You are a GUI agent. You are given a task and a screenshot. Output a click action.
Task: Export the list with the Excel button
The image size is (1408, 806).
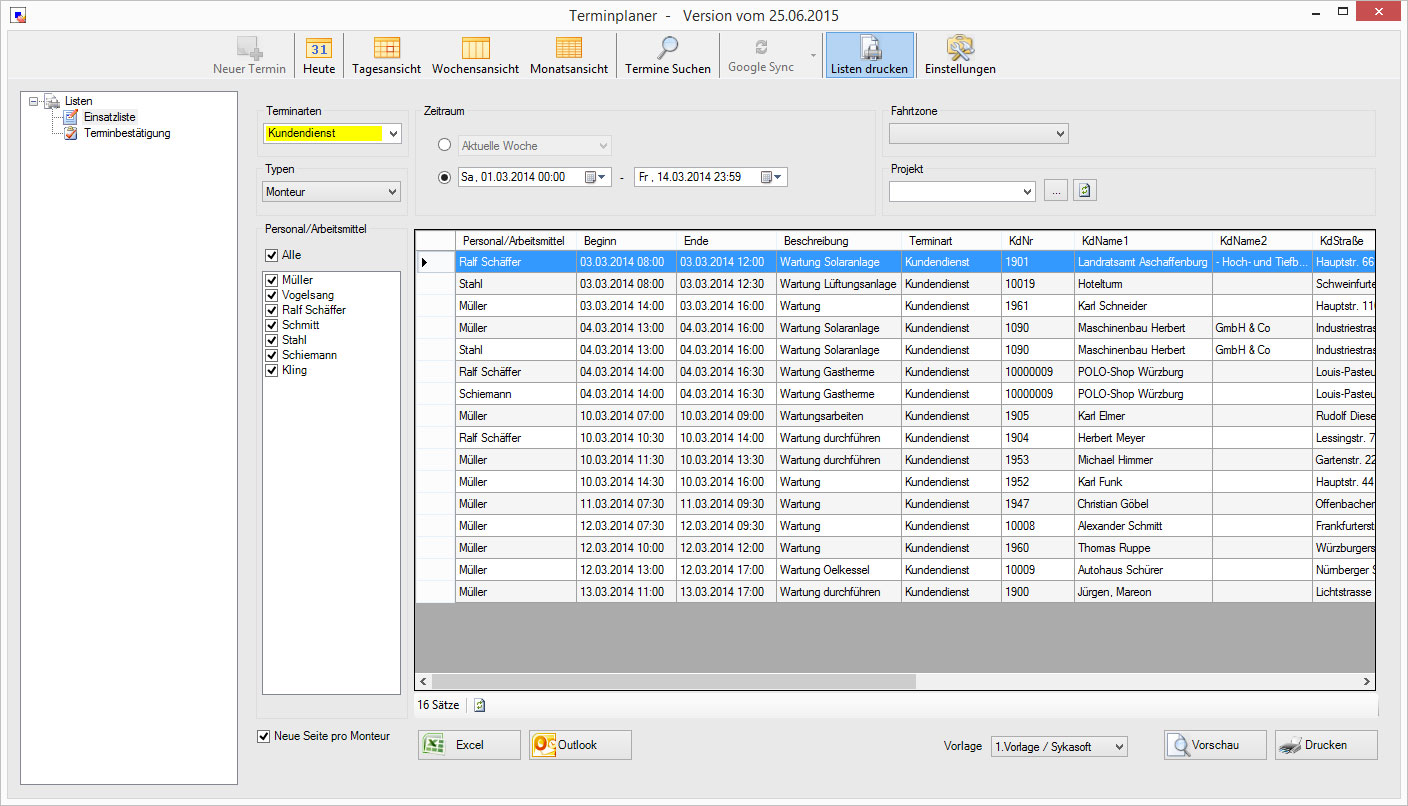[469, 745]
